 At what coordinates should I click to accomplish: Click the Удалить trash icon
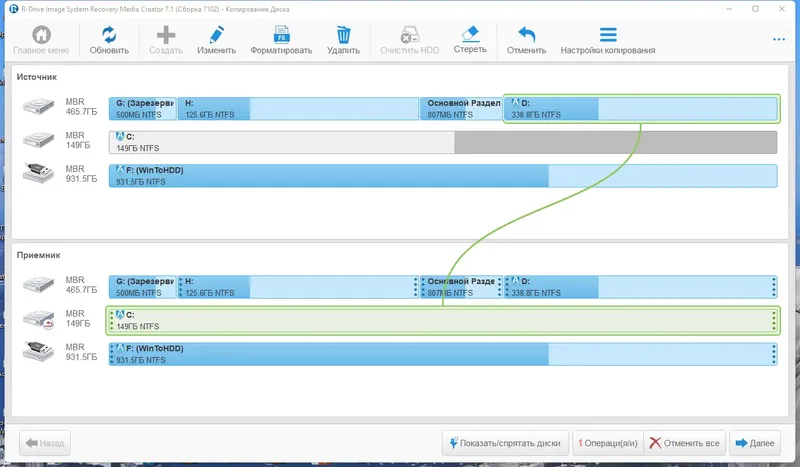click(x=343, y=35)
